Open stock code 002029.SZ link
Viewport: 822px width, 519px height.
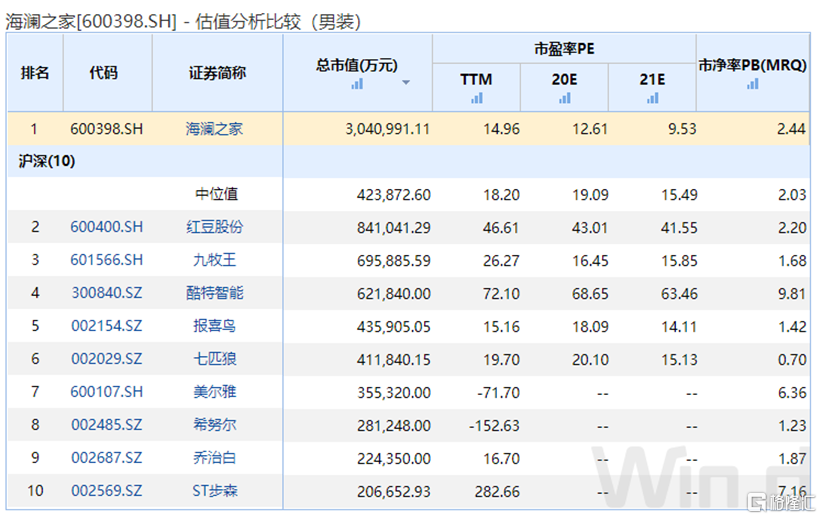pos(106,359)
